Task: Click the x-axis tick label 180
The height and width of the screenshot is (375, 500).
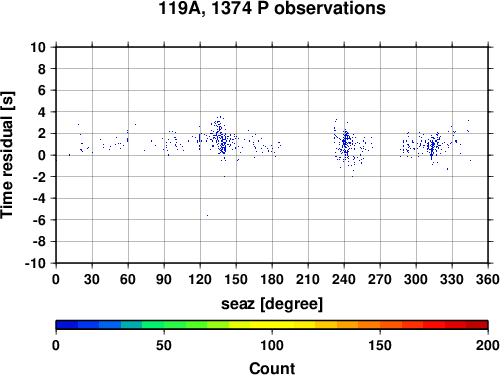Action: (272, 279)
